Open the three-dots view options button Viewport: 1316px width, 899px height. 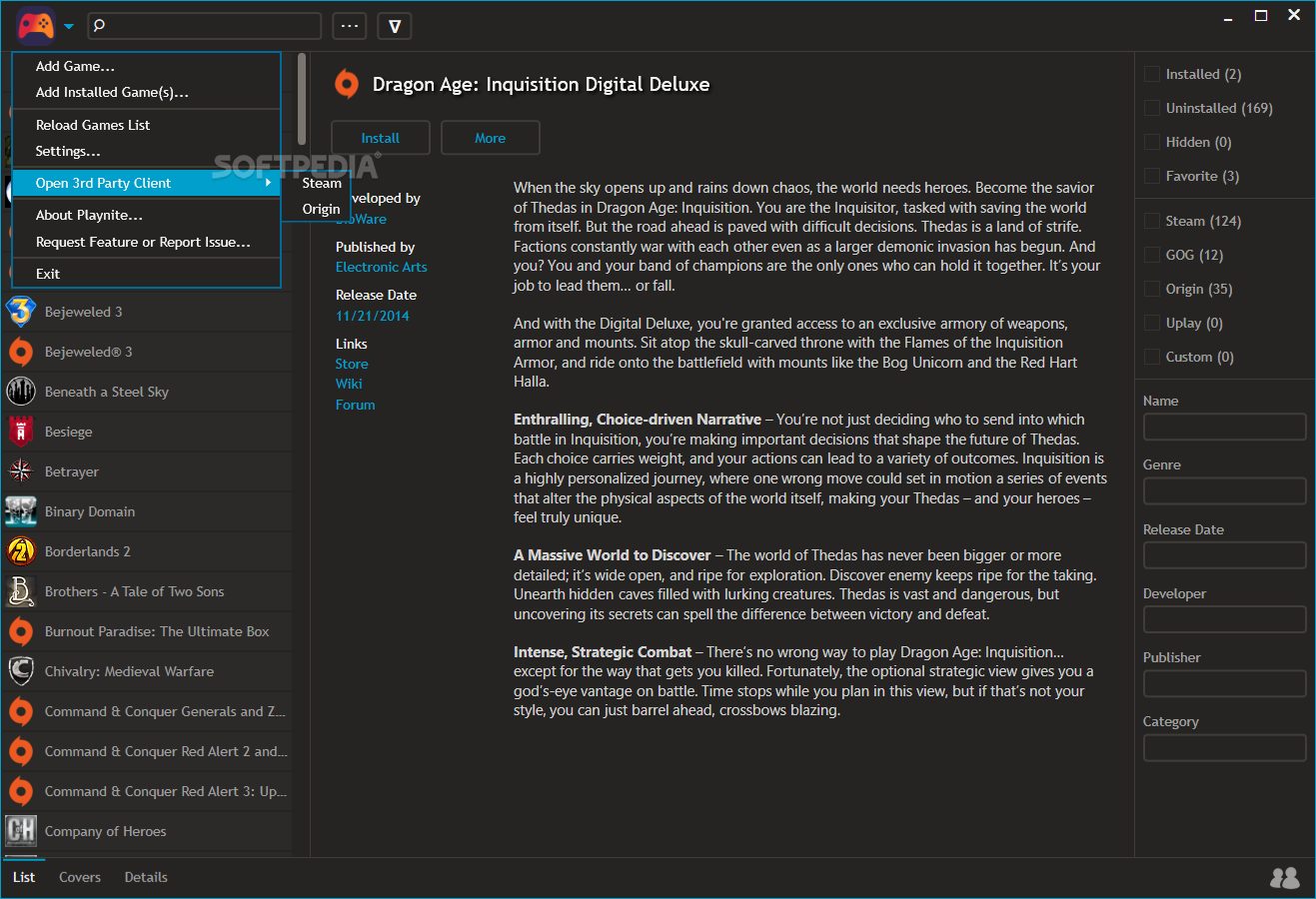(350, 26)
